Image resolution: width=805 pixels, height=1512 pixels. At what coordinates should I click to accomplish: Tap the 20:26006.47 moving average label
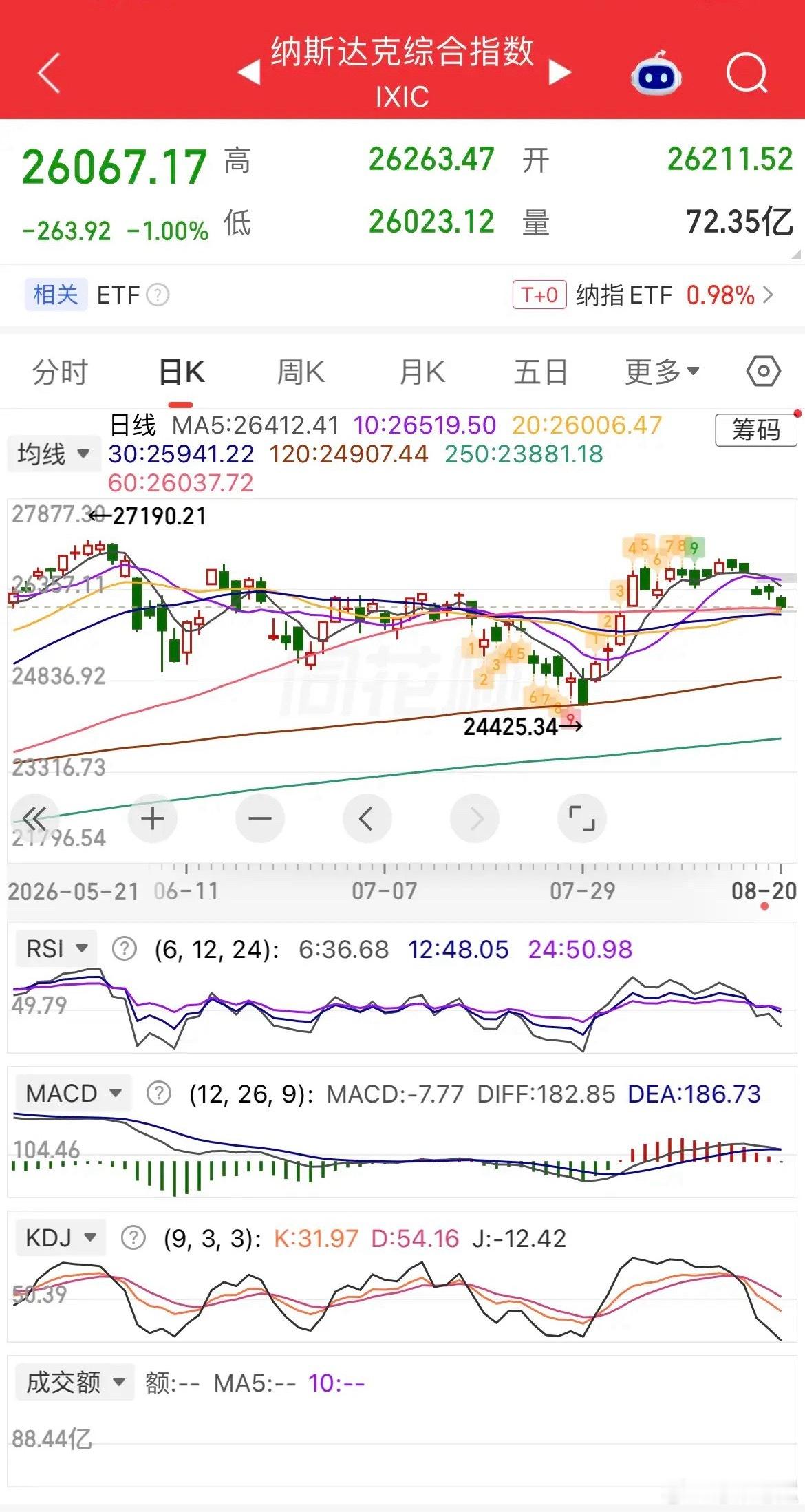[587, 425]
